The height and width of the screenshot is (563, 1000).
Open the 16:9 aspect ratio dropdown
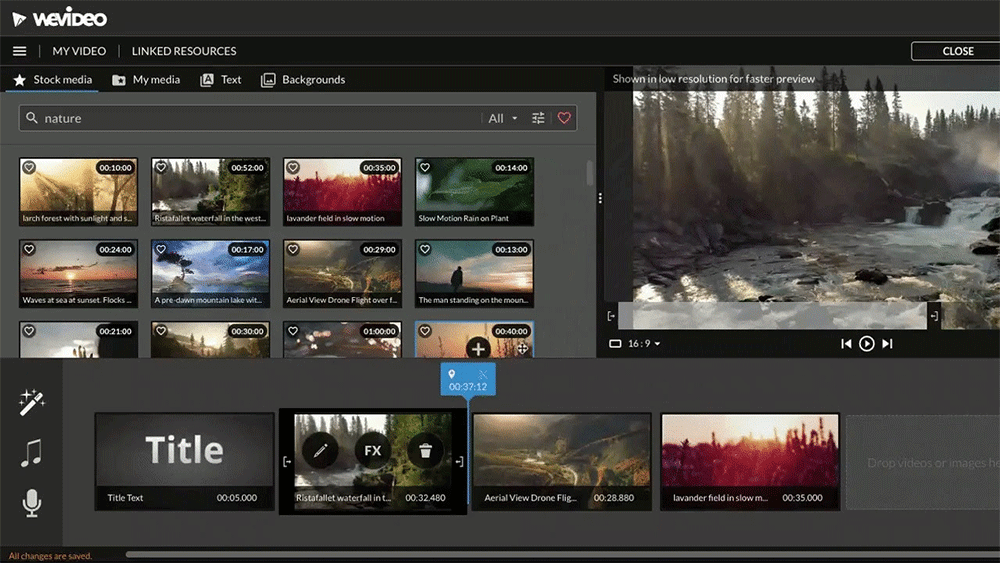click(x=635, y=344)
